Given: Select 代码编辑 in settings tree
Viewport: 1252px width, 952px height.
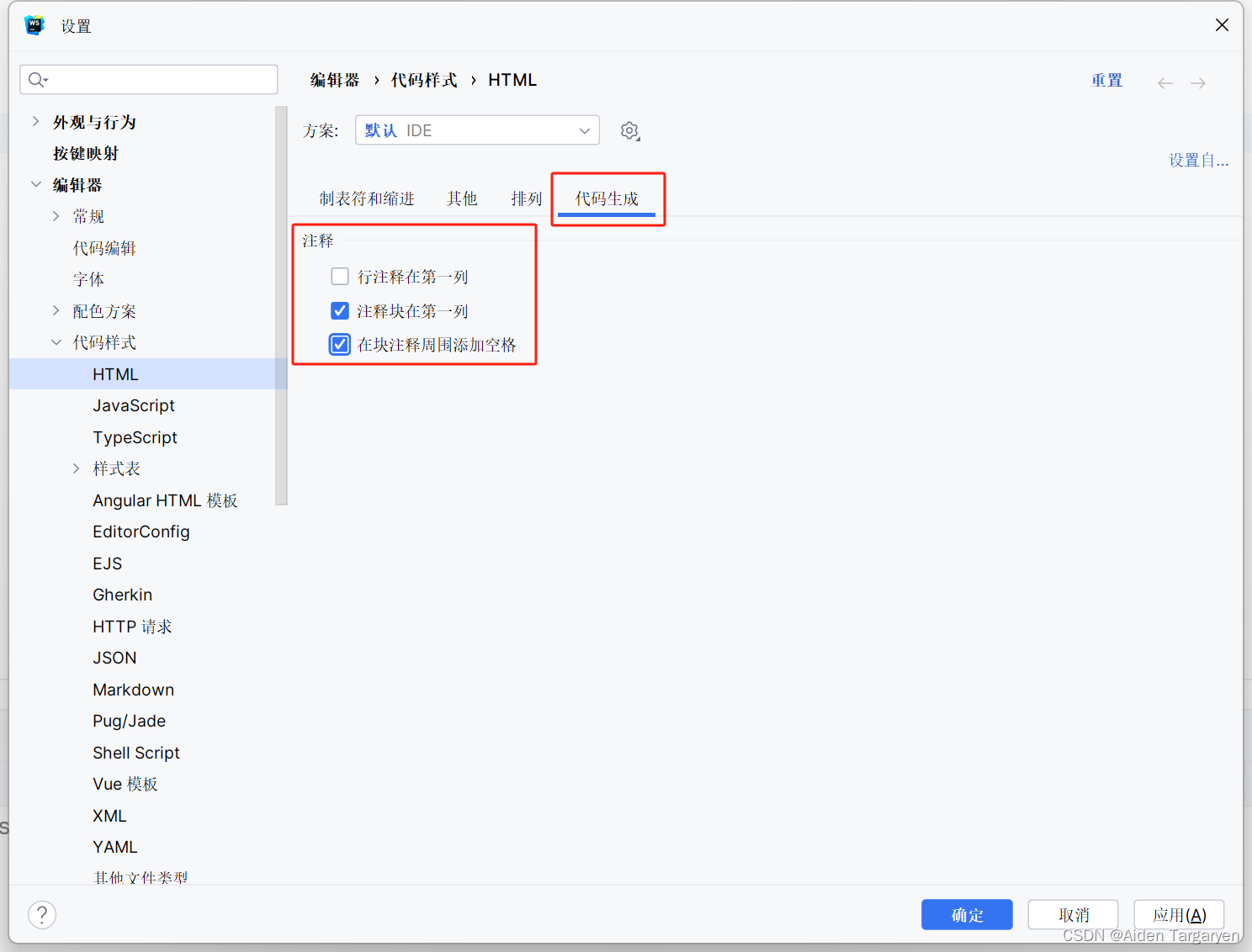Looking at the screenshot, I should [104, 248].
